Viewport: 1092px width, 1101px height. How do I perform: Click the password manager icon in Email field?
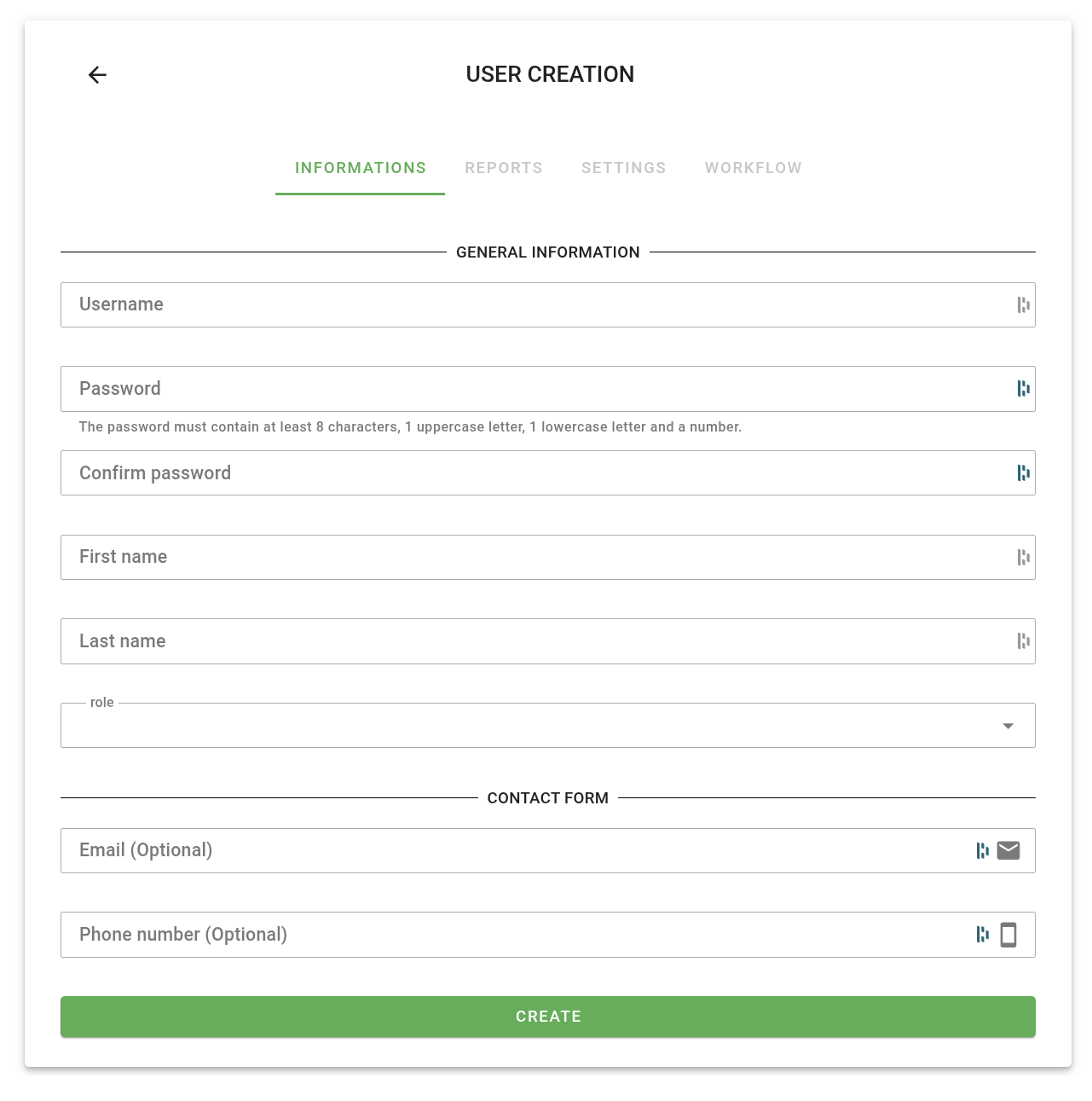click(x=982, y=850)
